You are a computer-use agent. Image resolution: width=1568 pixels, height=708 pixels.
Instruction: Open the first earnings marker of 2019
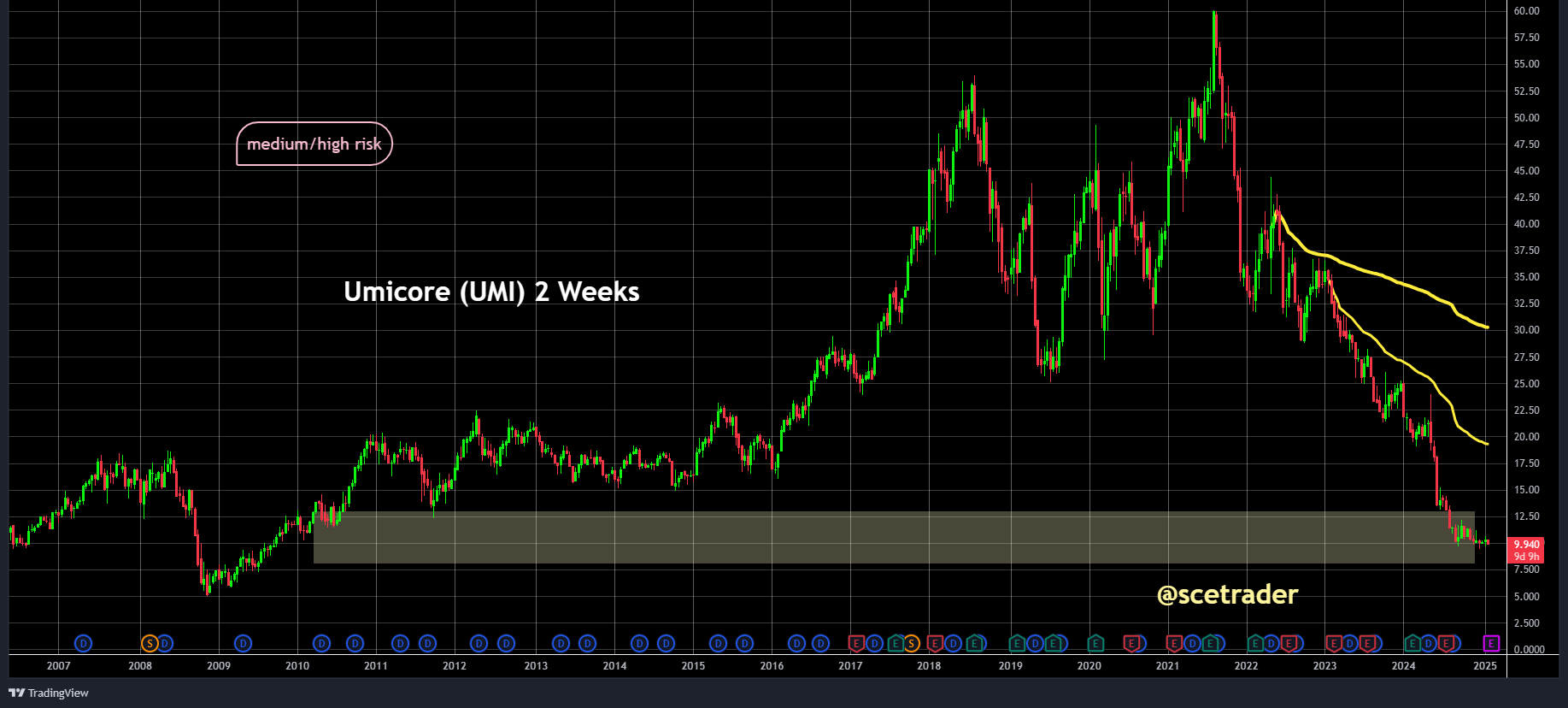[x=1017, y=643]
